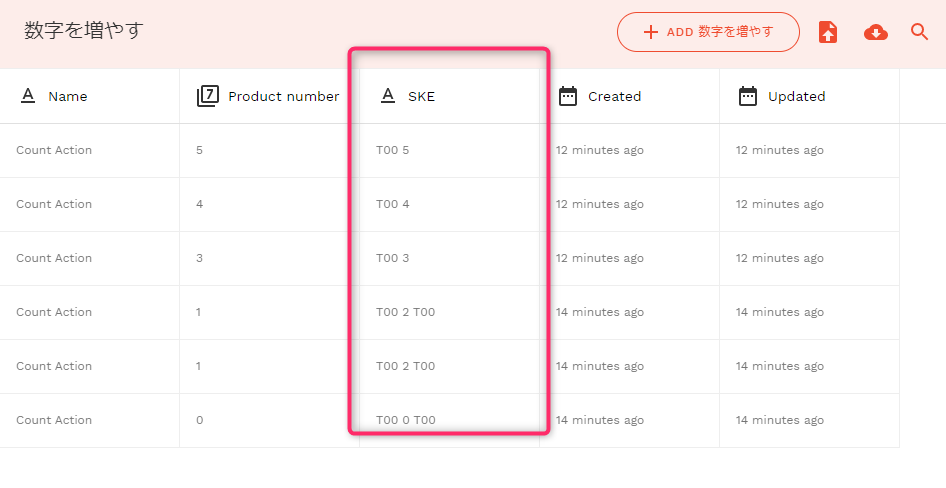Click the Product number cell showing 5

click(x=200, y=150)
